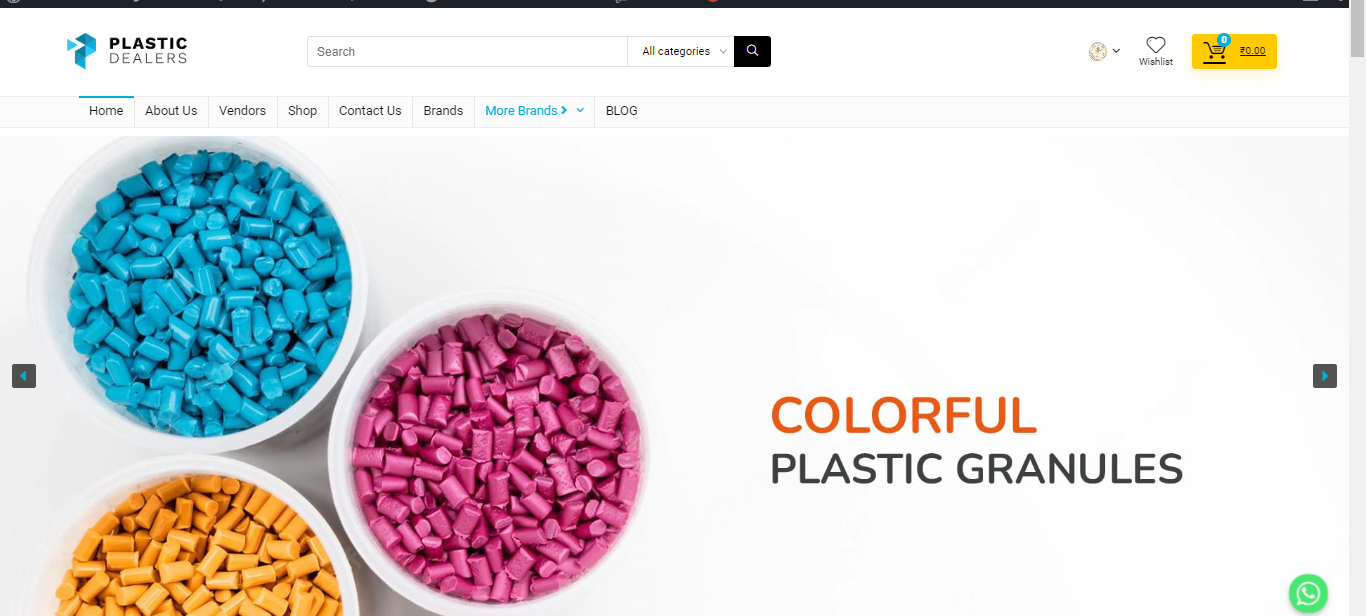Click the Plastic Dealers logo
Viewport: 1366px width, 616px height.
coord(127,51)
